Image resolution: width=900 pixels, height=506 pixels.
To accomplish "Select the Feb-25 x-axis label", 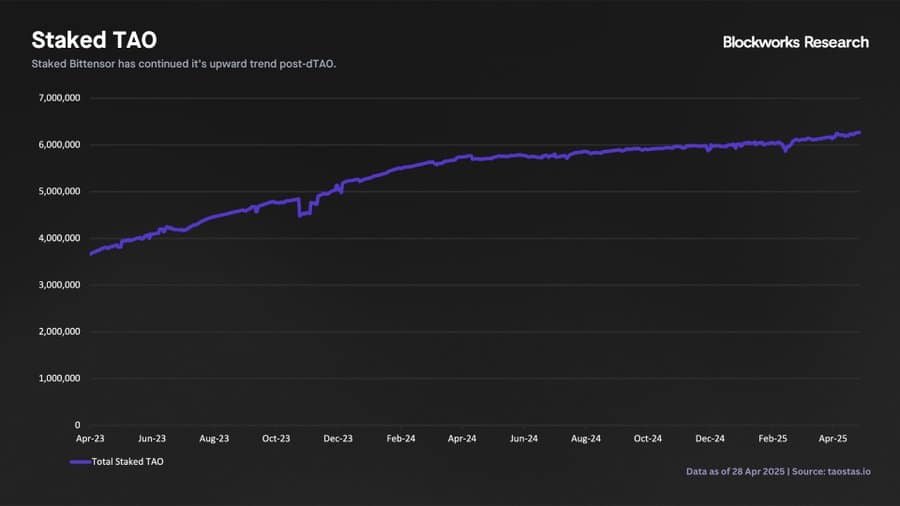I will click(x=773, y=438).
